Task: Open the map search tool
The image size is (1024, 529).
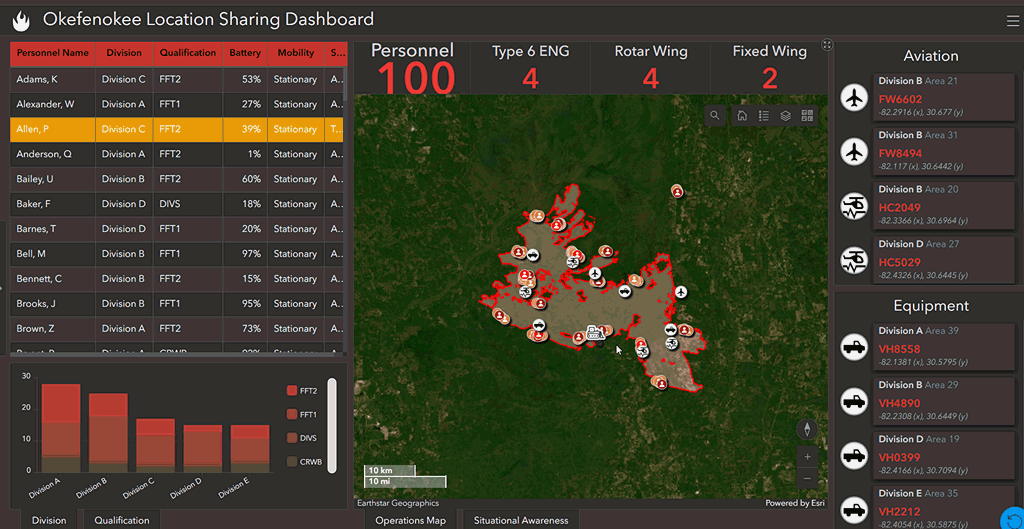Action: pyautogui.click(x=715, y=116)
